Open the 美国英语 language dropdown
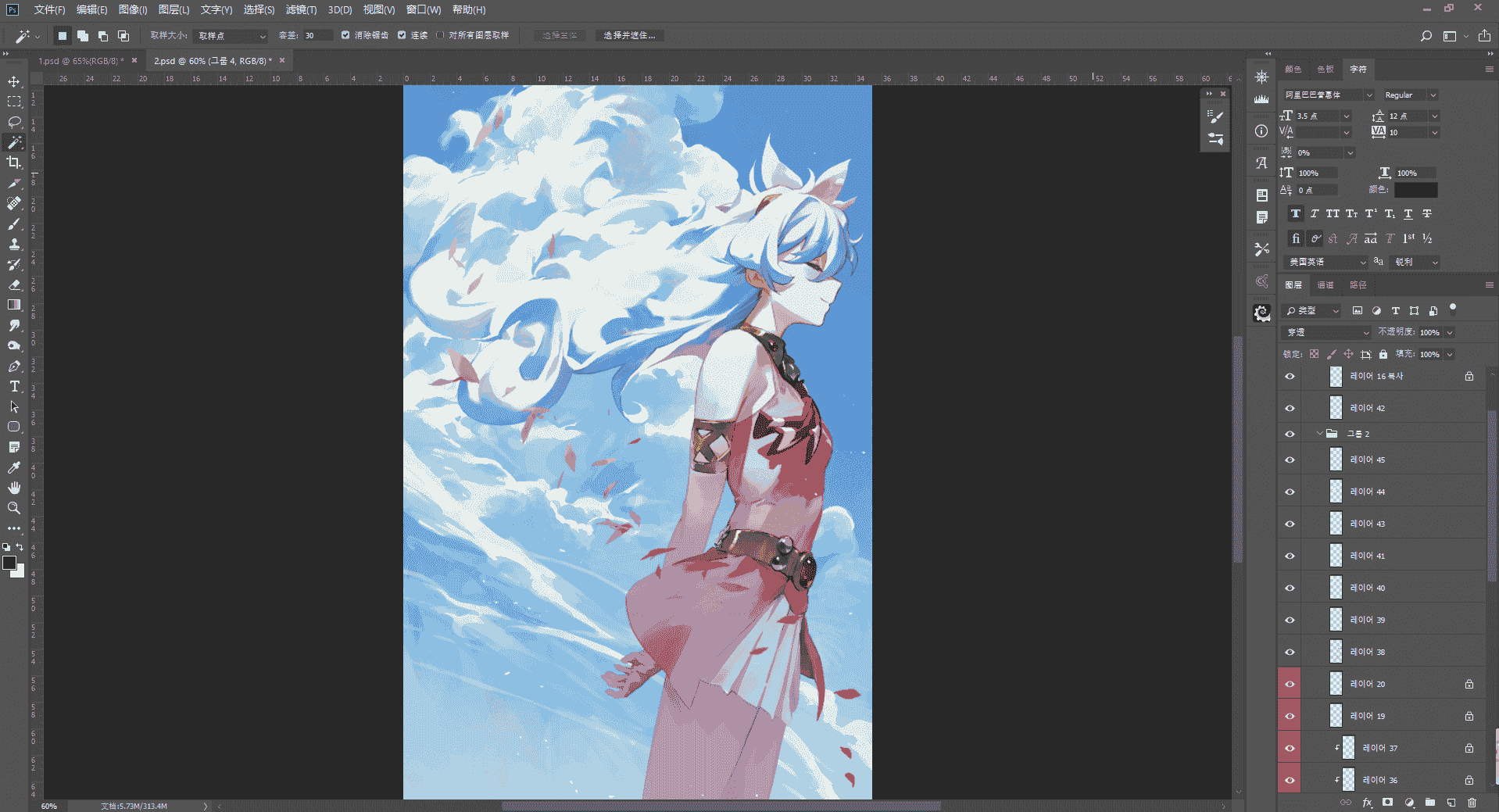Viewport: 1499px width, 812px height. point(1325,262)
